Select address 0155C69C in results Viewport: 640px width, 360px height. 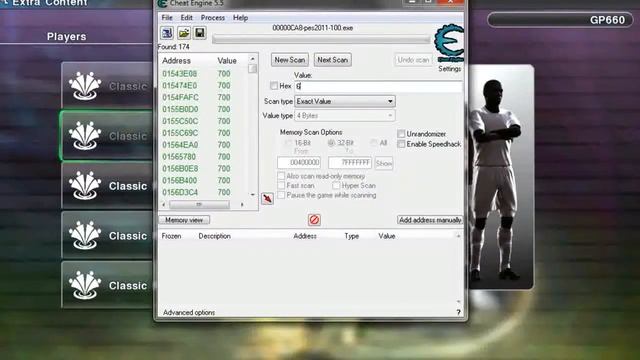[x=180, y=133]
